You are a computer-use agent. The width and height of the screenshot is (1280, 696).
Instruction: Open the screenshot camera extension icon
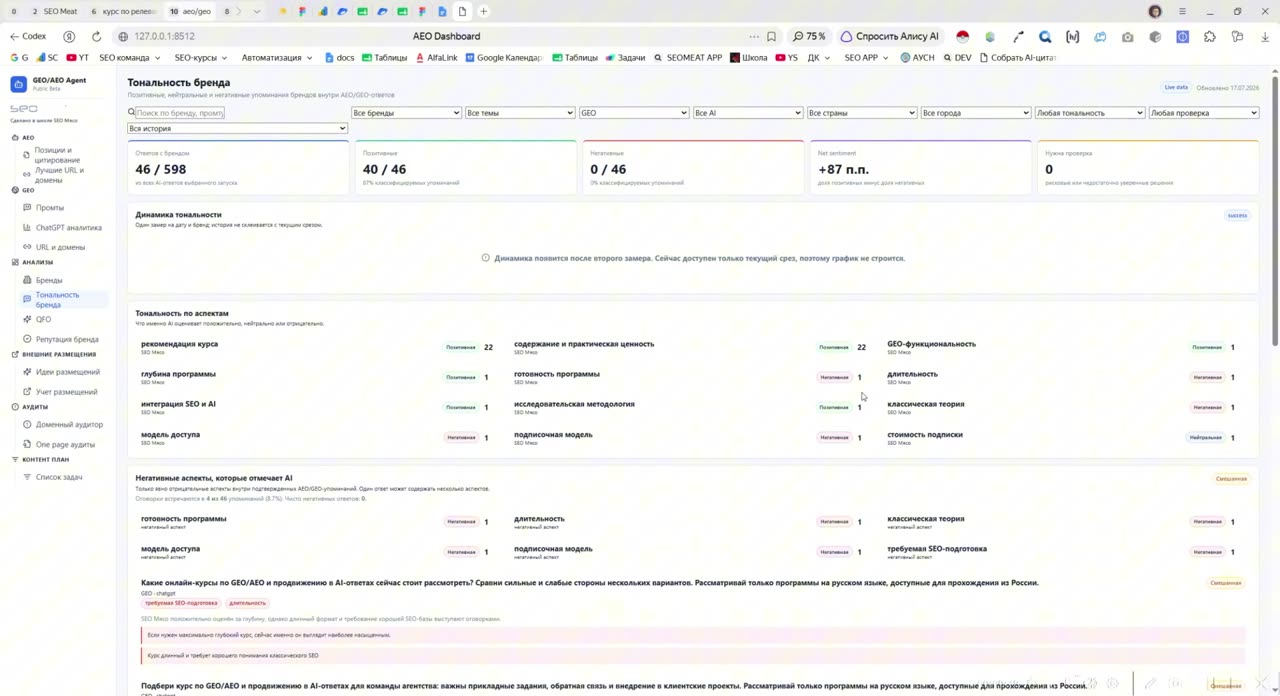click(x=1128, y=36)
